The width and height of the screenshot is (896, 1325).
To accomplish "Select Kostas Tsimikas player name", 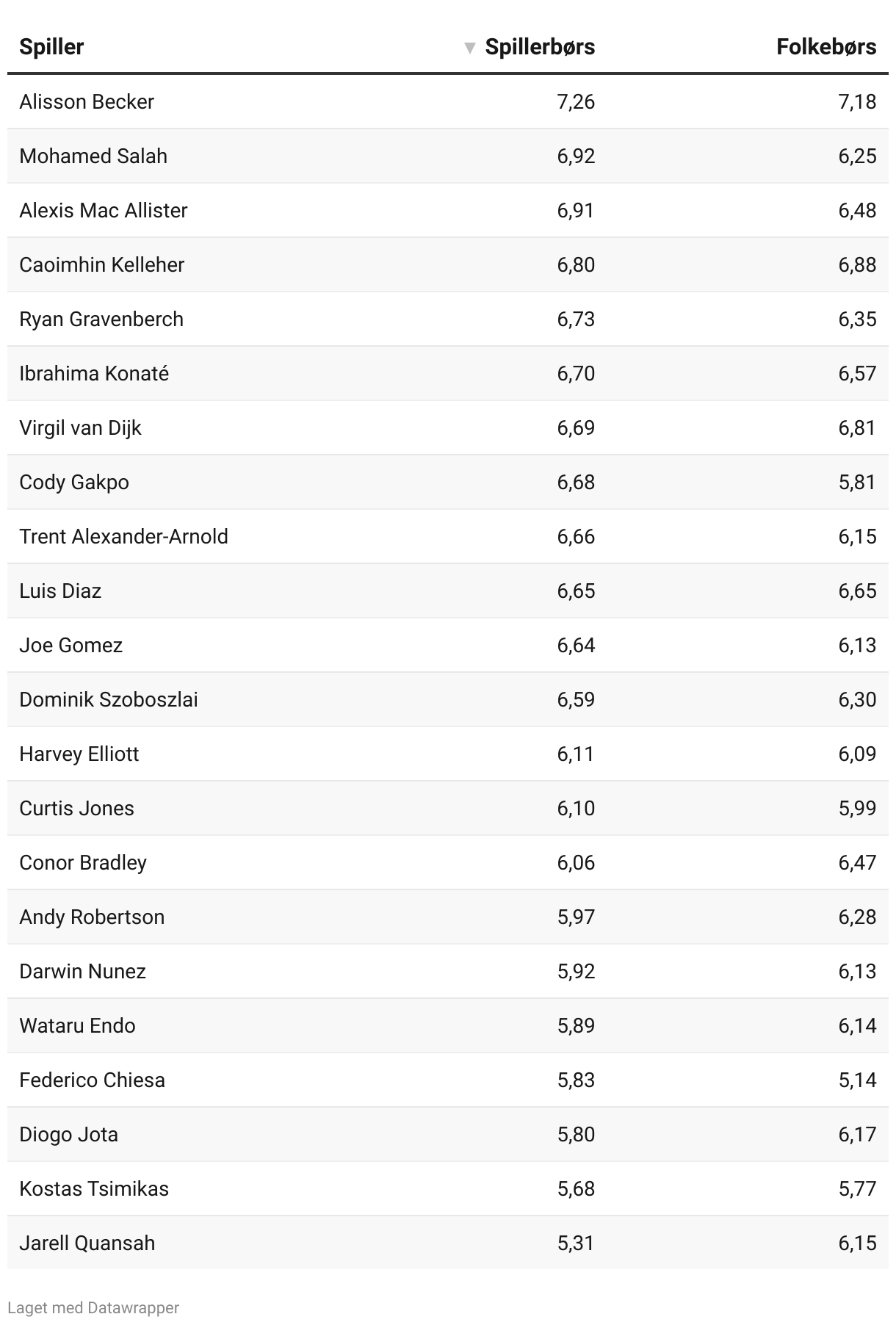I will pyautogui.click(x=94, y=1188).
